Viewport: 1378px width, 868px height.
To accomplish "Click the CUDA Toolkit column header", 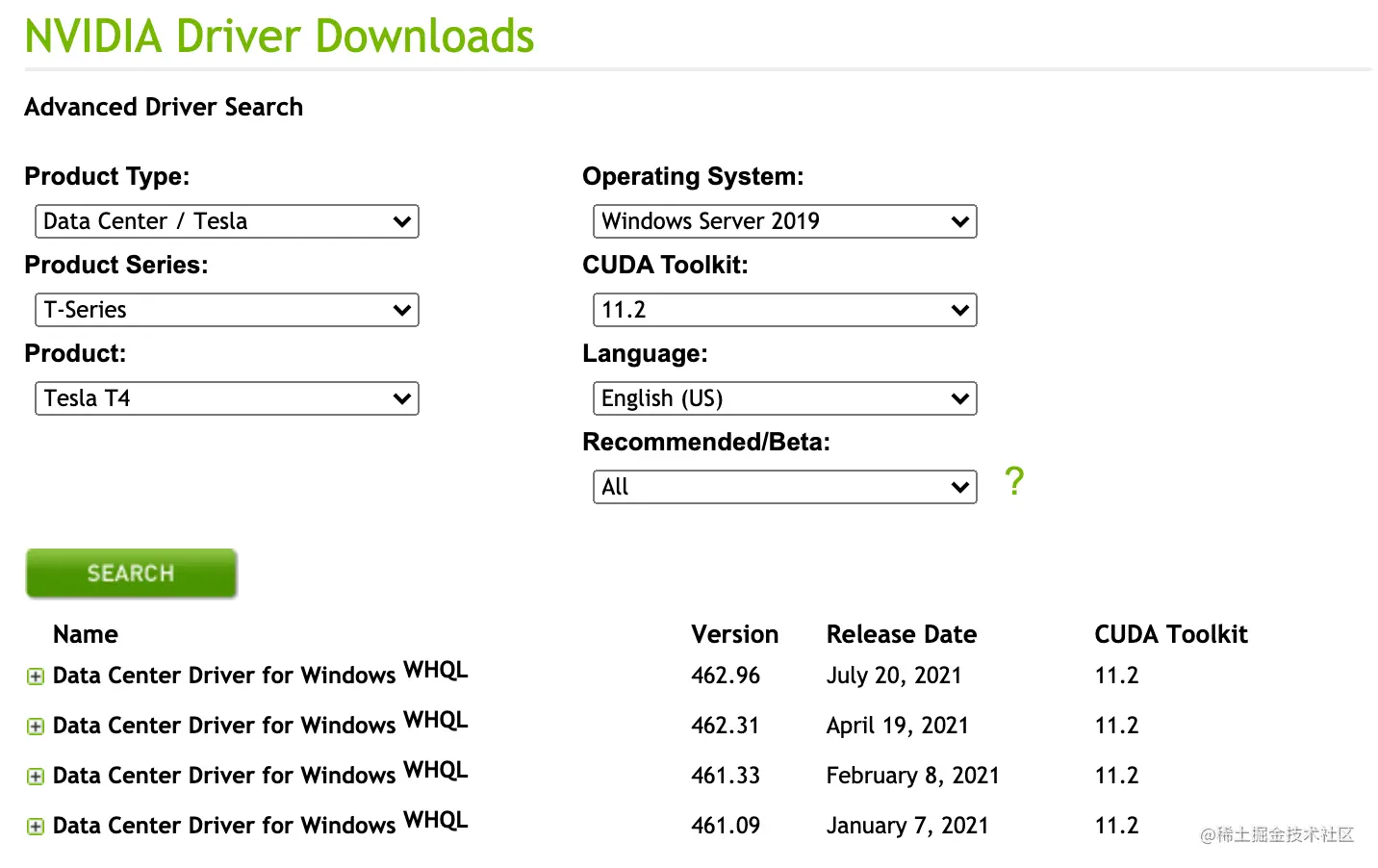I will (1171, 634).
